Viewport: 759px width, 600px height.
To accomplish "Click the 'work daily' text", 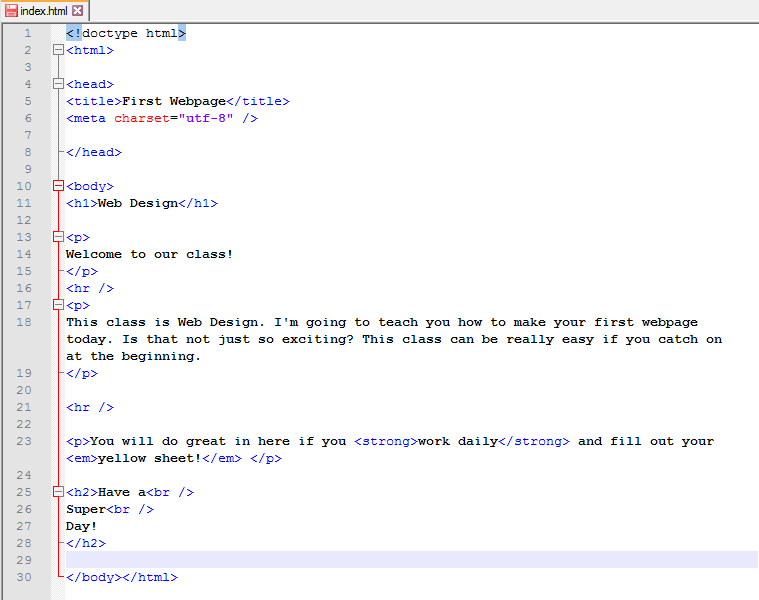I will click(x=458, y=441).
